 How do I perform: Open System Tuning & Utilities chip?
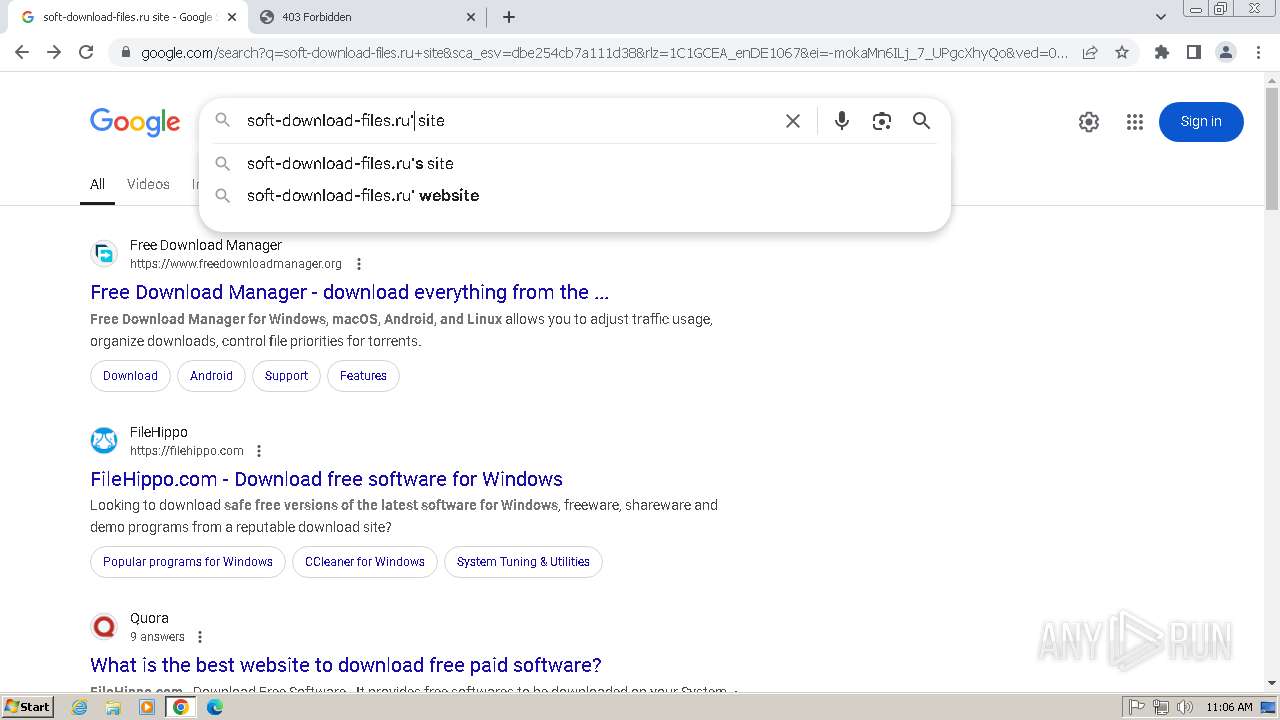pos(523,562)
